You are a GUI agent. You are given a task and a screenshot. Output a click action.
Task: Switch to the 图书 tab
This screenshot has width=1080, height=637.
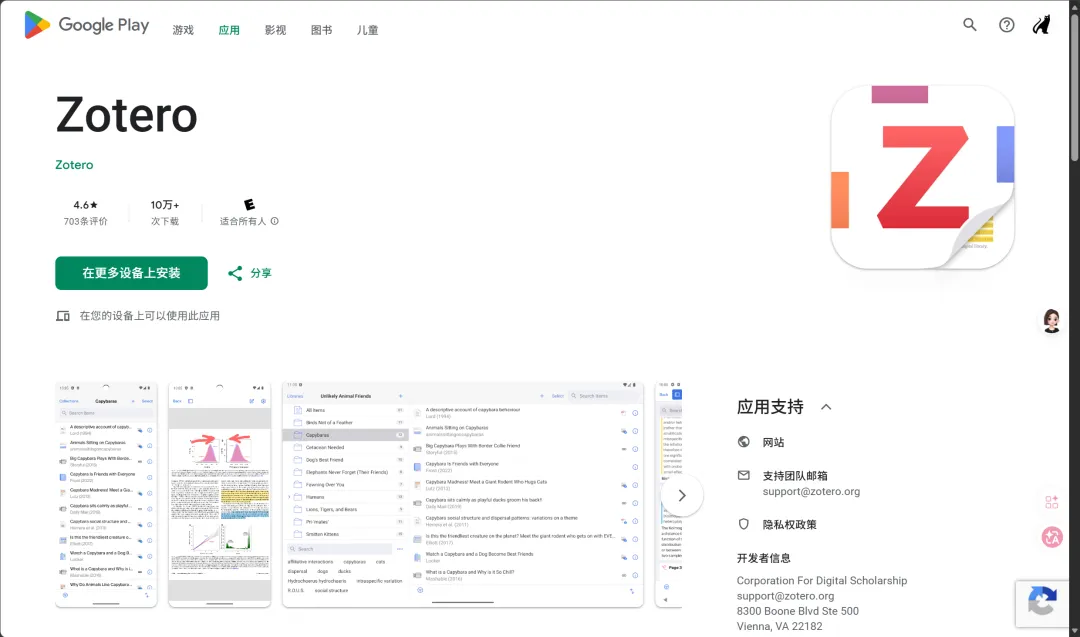click(x=322, y=30)
